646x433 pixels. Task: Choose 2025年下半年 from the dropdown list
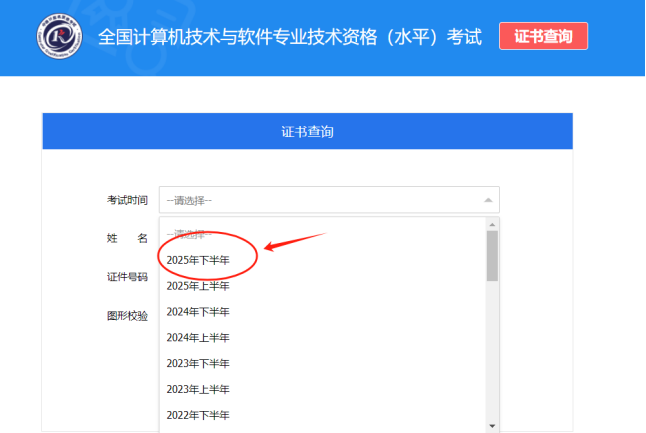click(322, 260)
